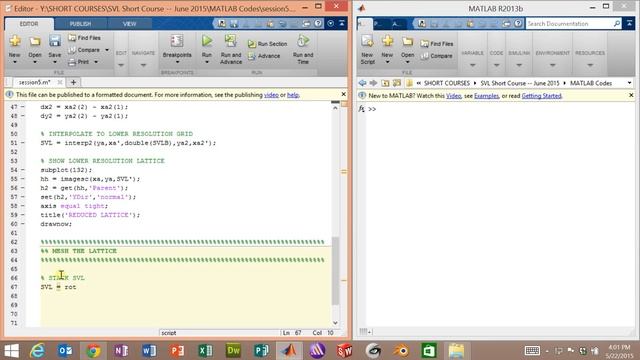Open the current folder path dropdown
The image size is (640, 360).
click(629, 83)
